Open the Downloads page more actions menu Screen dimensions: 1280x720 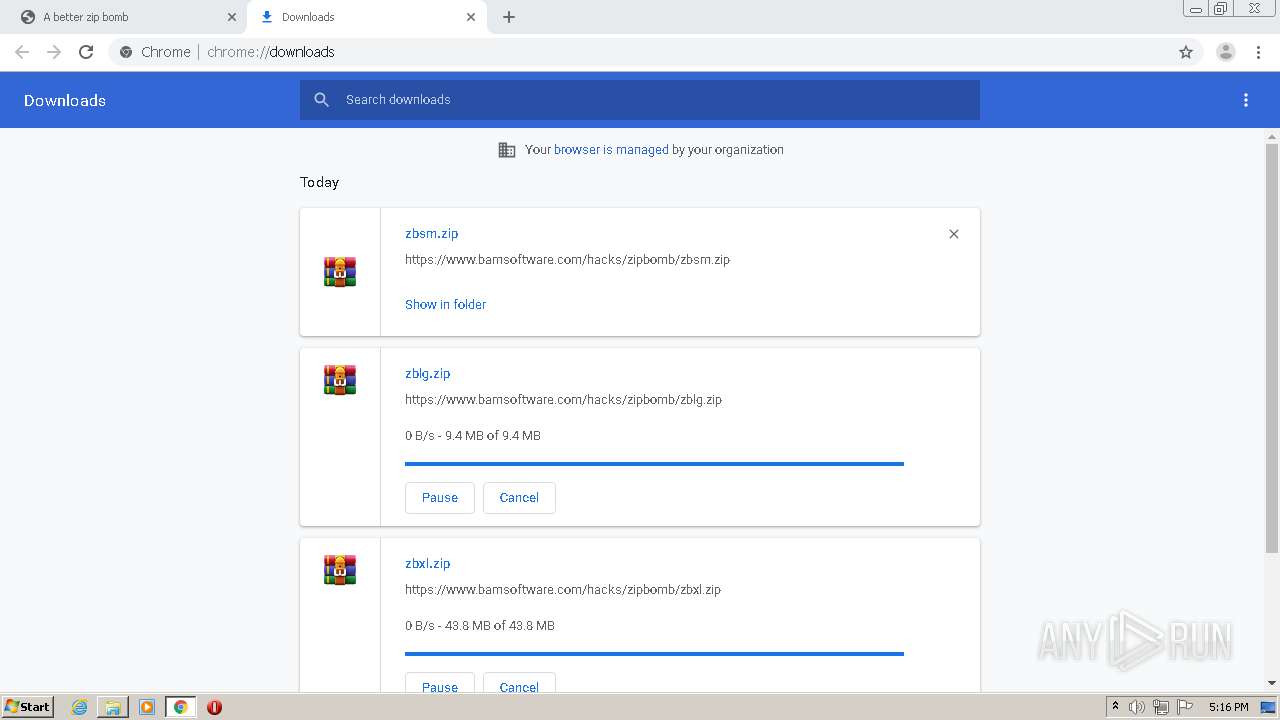(x=1246, y=100)
